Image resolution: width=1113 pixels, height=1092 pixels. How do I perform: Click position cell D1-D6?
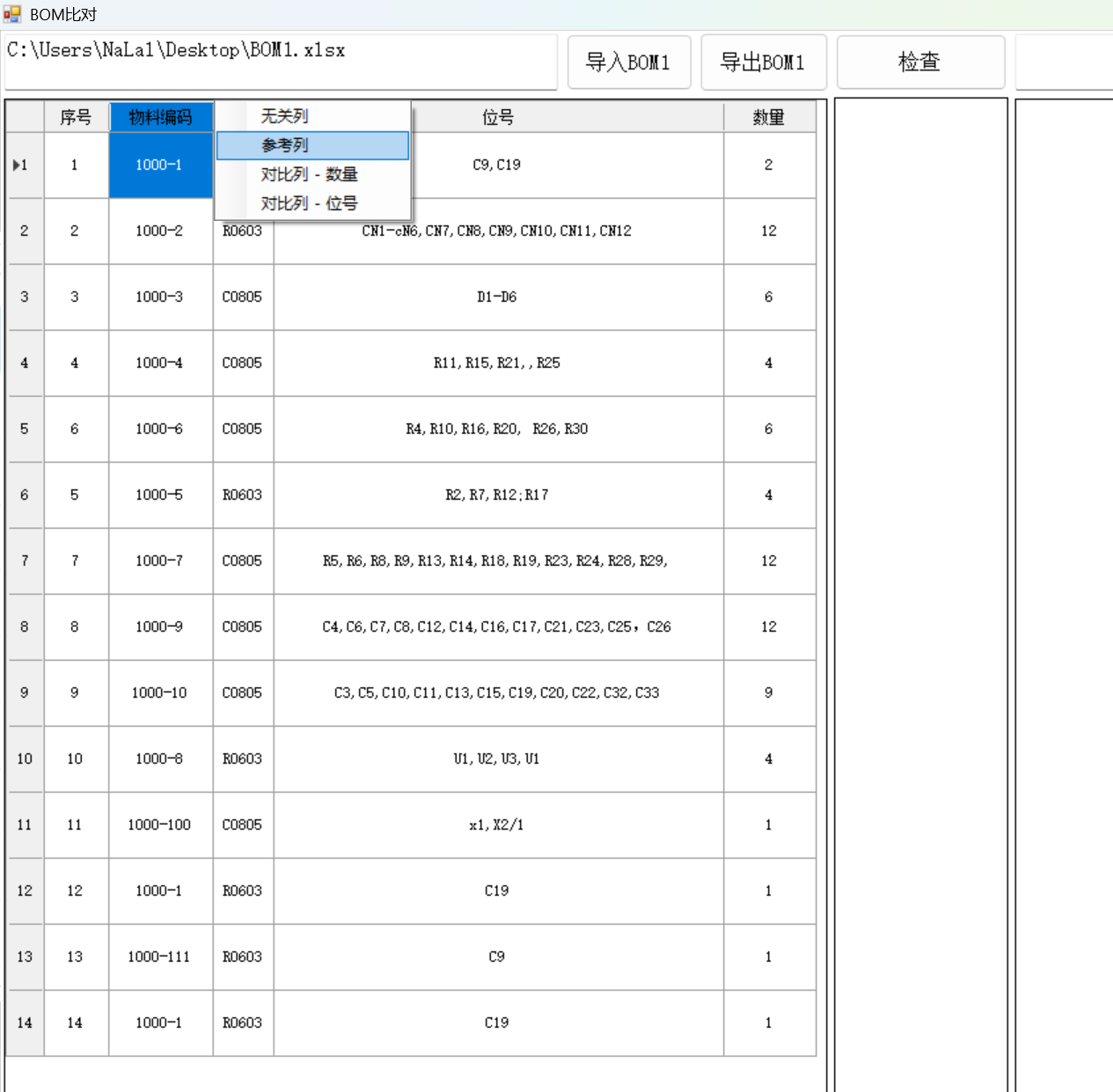pyautogui.click(x=498, y=297)
